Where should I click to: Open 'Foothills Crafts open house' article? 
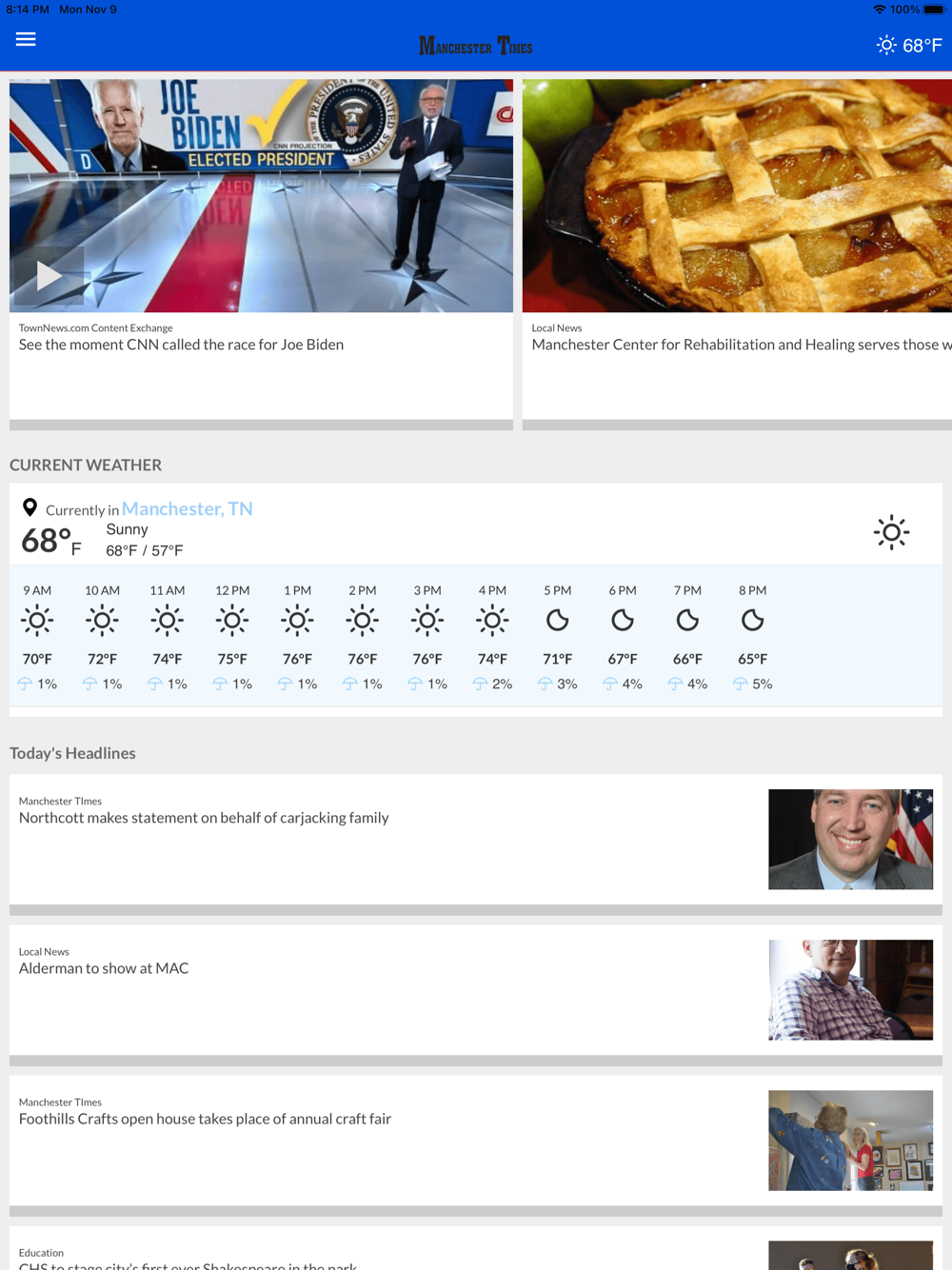click(205, 1119)
